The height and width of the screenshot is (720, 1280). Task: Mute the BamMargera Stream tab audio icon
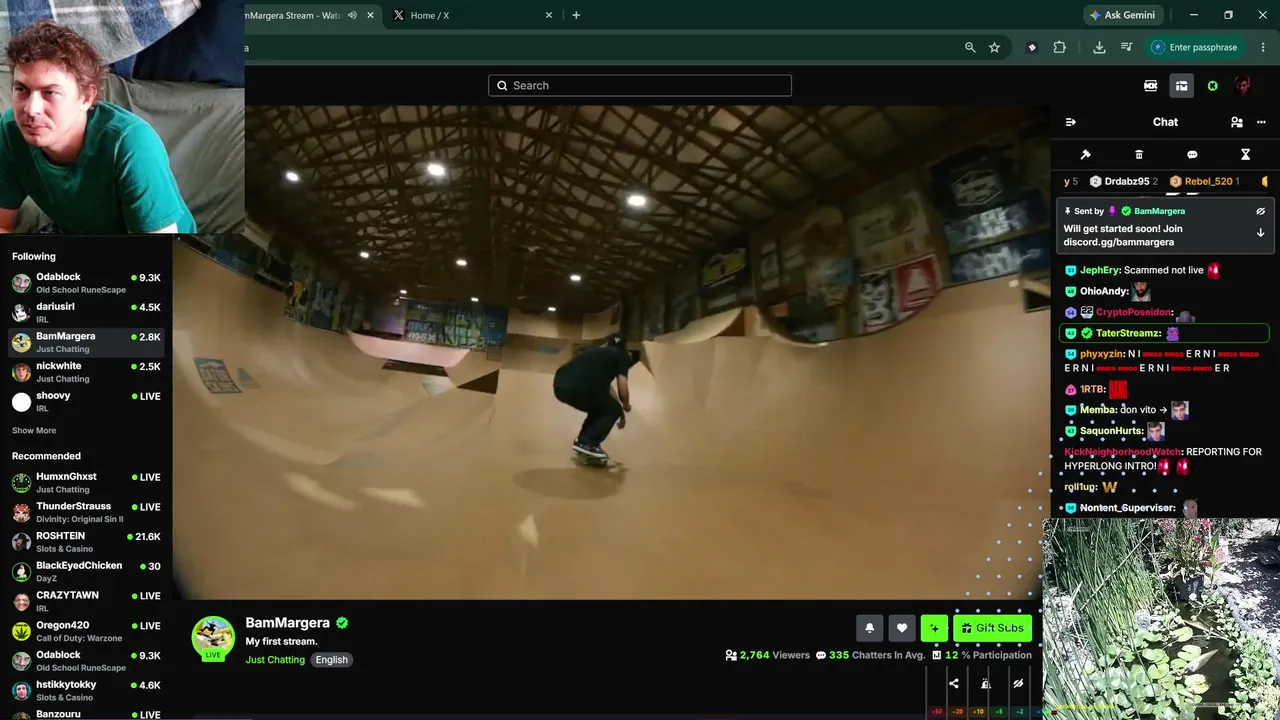pyautogui.click(x=352, y=15)
